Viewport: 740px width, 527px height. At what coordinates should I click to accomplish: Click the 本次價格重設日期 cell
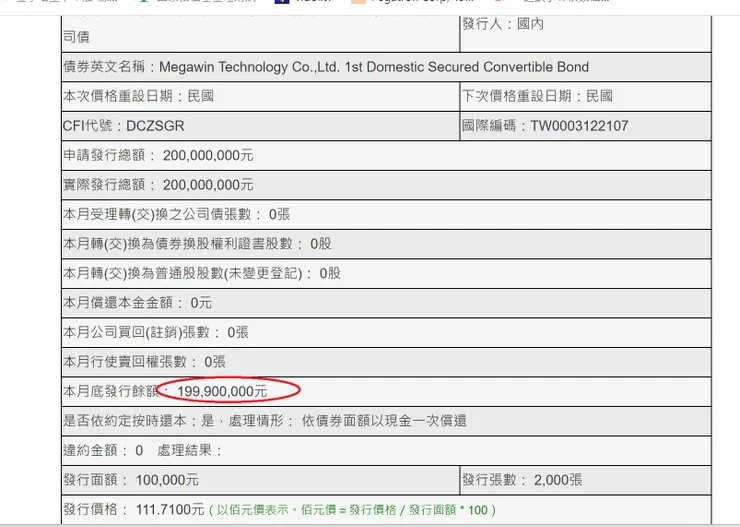pos(261,97)
